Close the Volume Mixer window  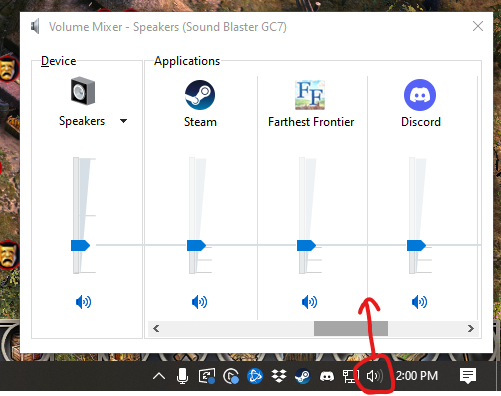(x=478, y=26)
